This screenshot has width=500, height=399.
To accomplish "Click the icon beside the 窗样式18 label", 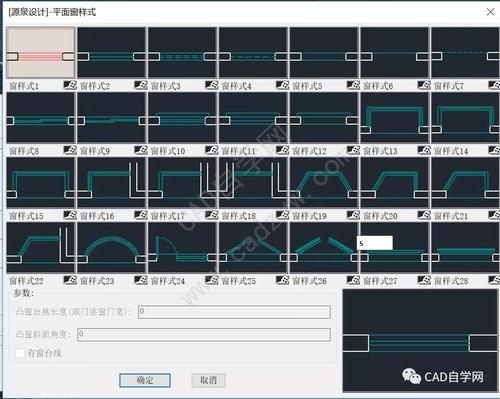I will pyautogui.click(x=283, y=215).
